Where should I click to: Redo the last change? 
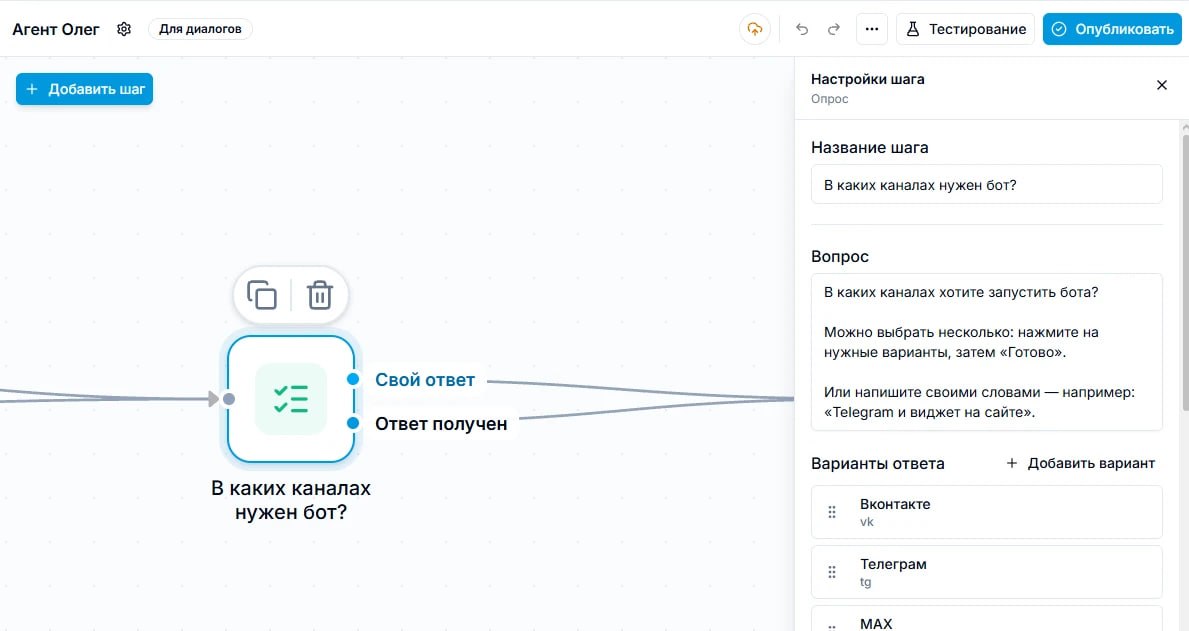point(833,29)
